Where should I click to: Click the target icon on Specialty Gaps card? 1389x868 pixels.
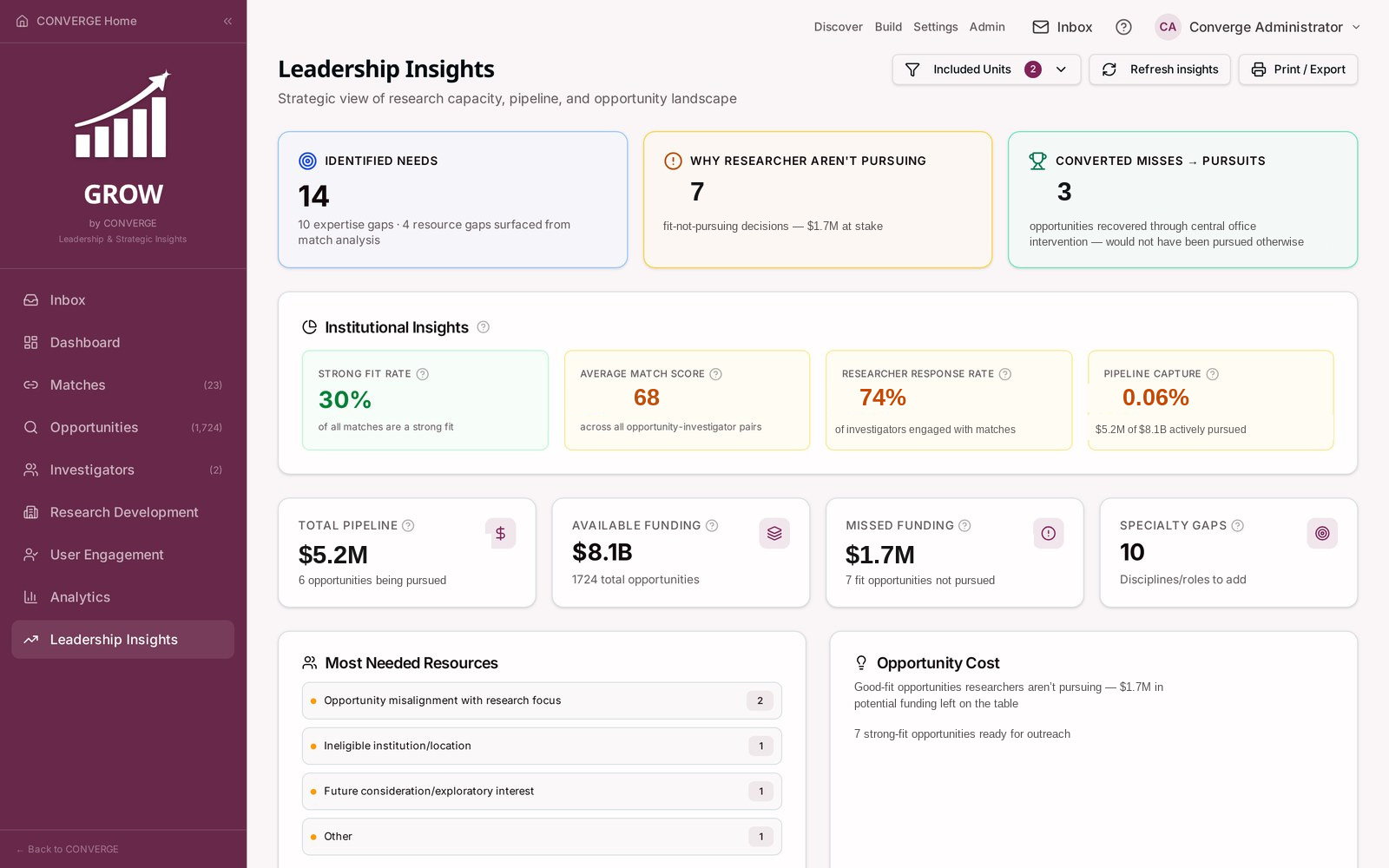(1322, 533)
